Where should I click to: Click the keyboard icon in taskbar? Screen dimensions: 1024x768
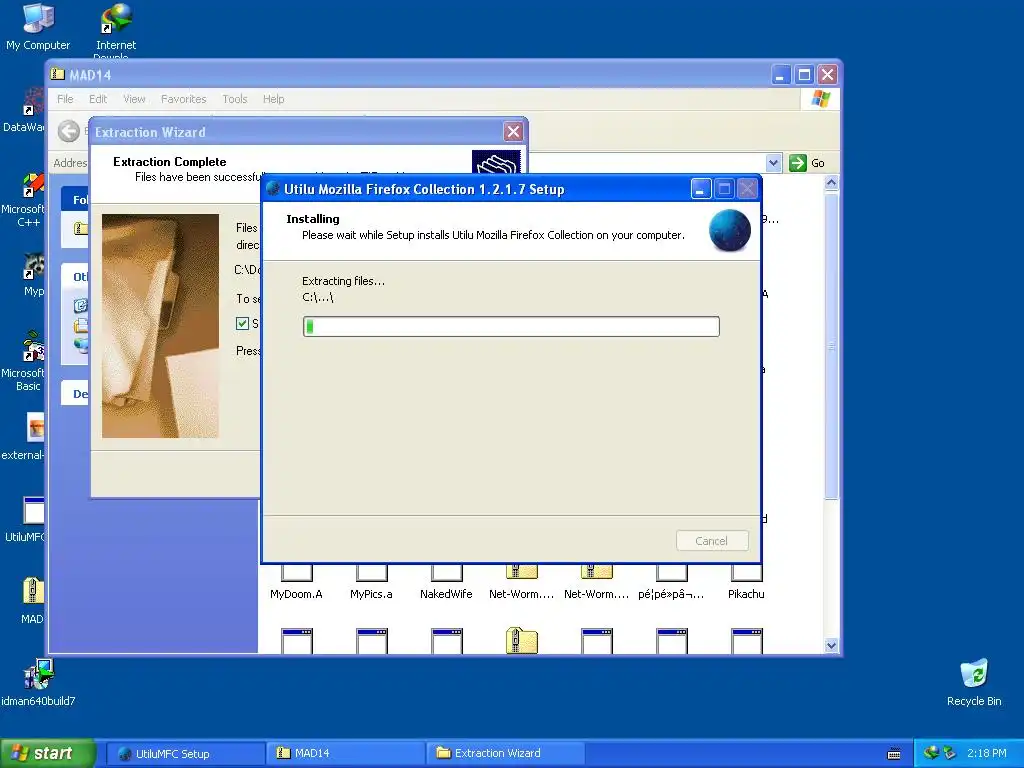[x=894, y=754]
